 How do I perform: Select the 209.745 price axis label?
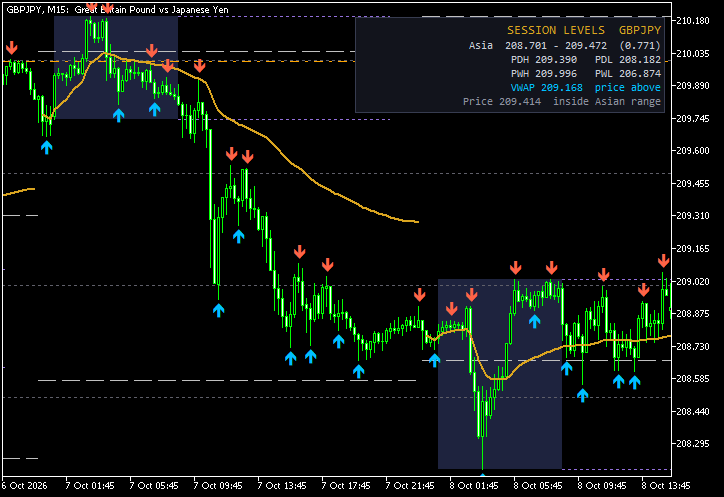pyautogui.click(x=693, y=119)
